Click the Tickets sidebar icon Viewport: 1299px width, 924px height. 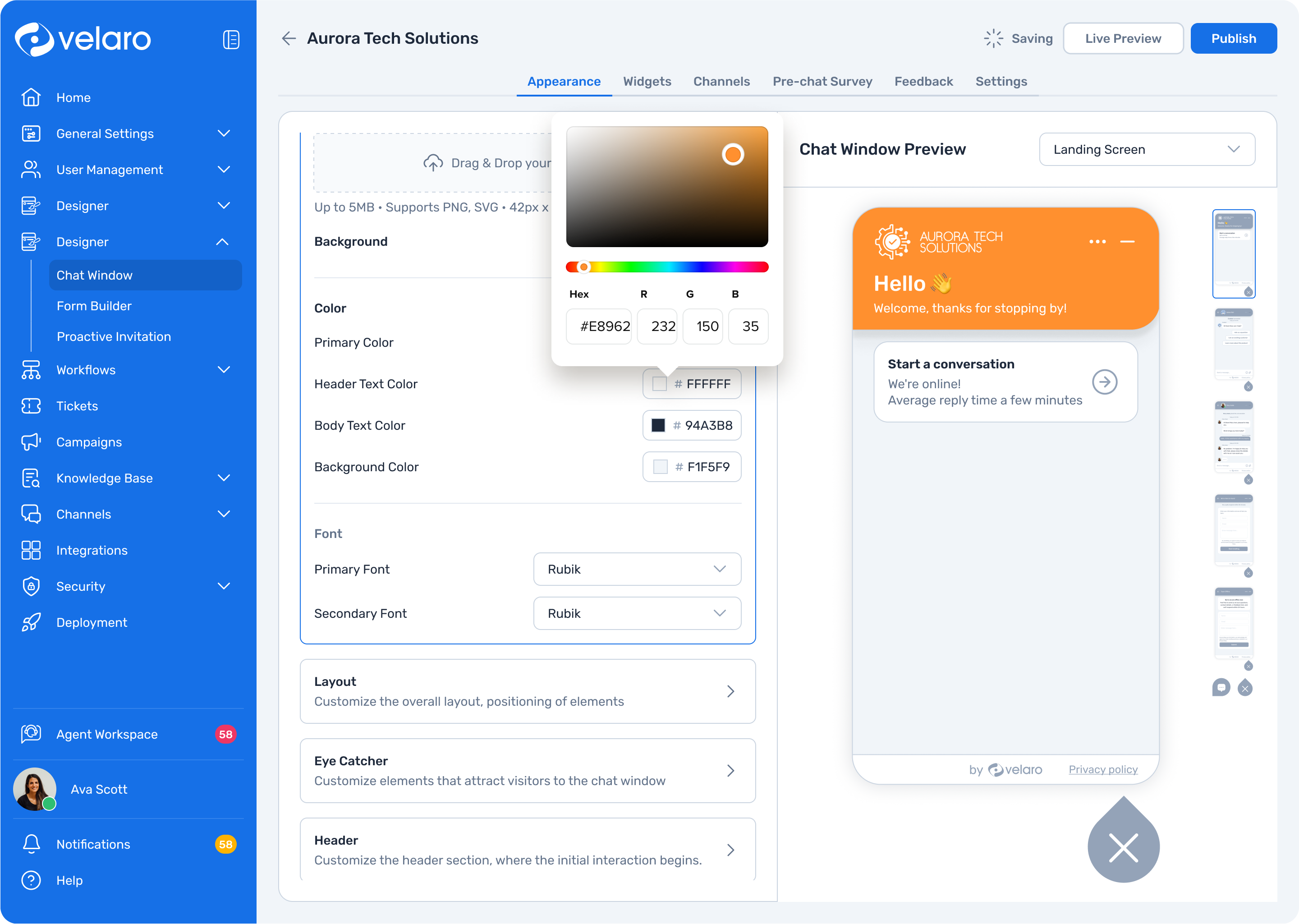31,406
